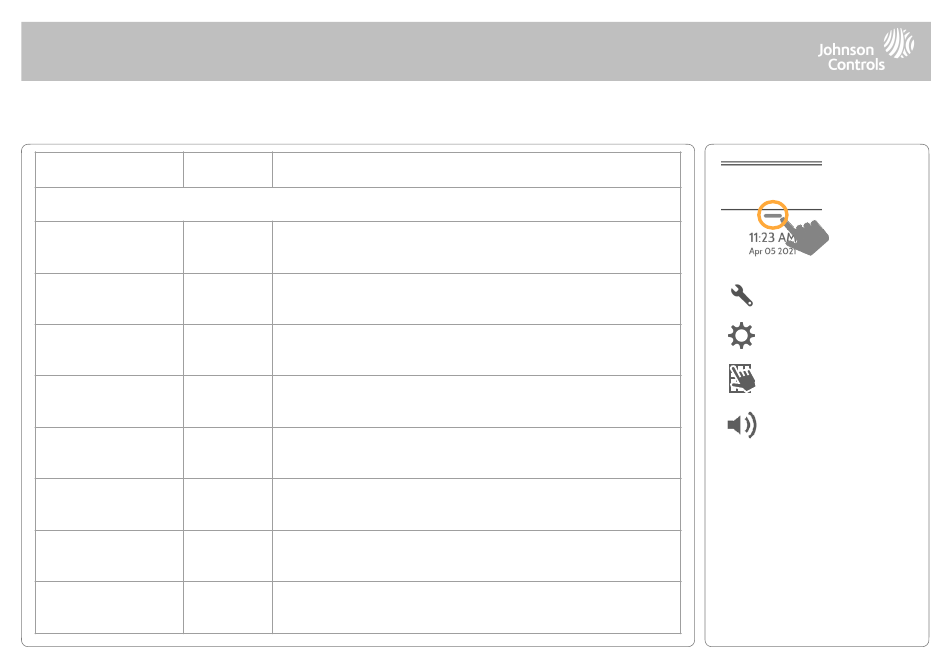The image size is (950, 647).
Task: Click the orange circle highlight ring
Action: [773, 215]
